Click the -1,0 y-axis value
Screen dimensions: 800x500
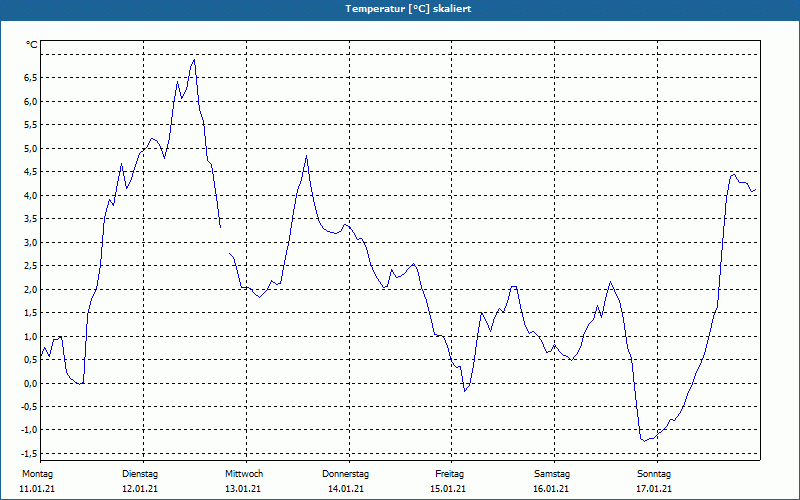(29, 430)
